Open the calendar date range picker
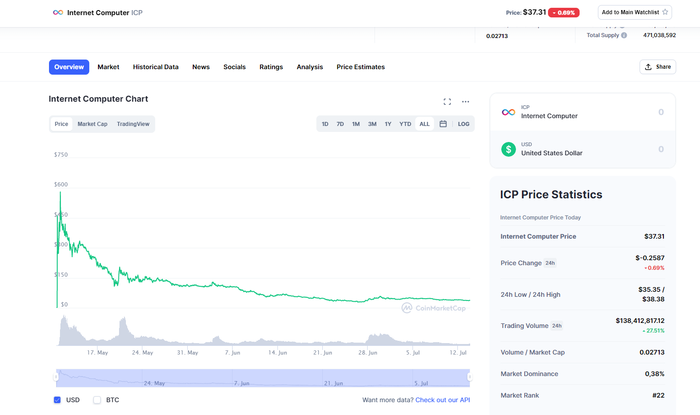This screenshot has width=700, height=415. [443, 124]
